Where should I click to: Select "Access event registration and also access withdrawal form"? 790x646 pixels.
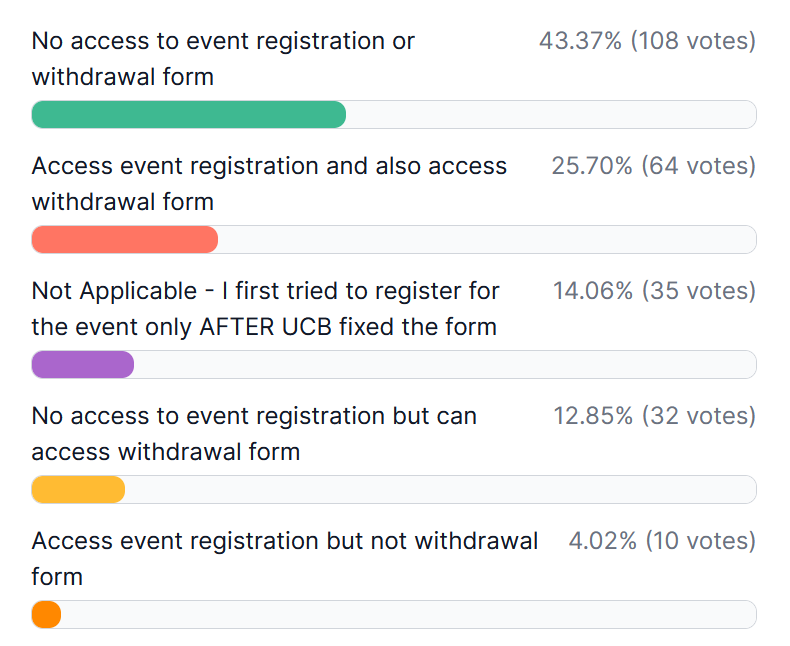269,184
